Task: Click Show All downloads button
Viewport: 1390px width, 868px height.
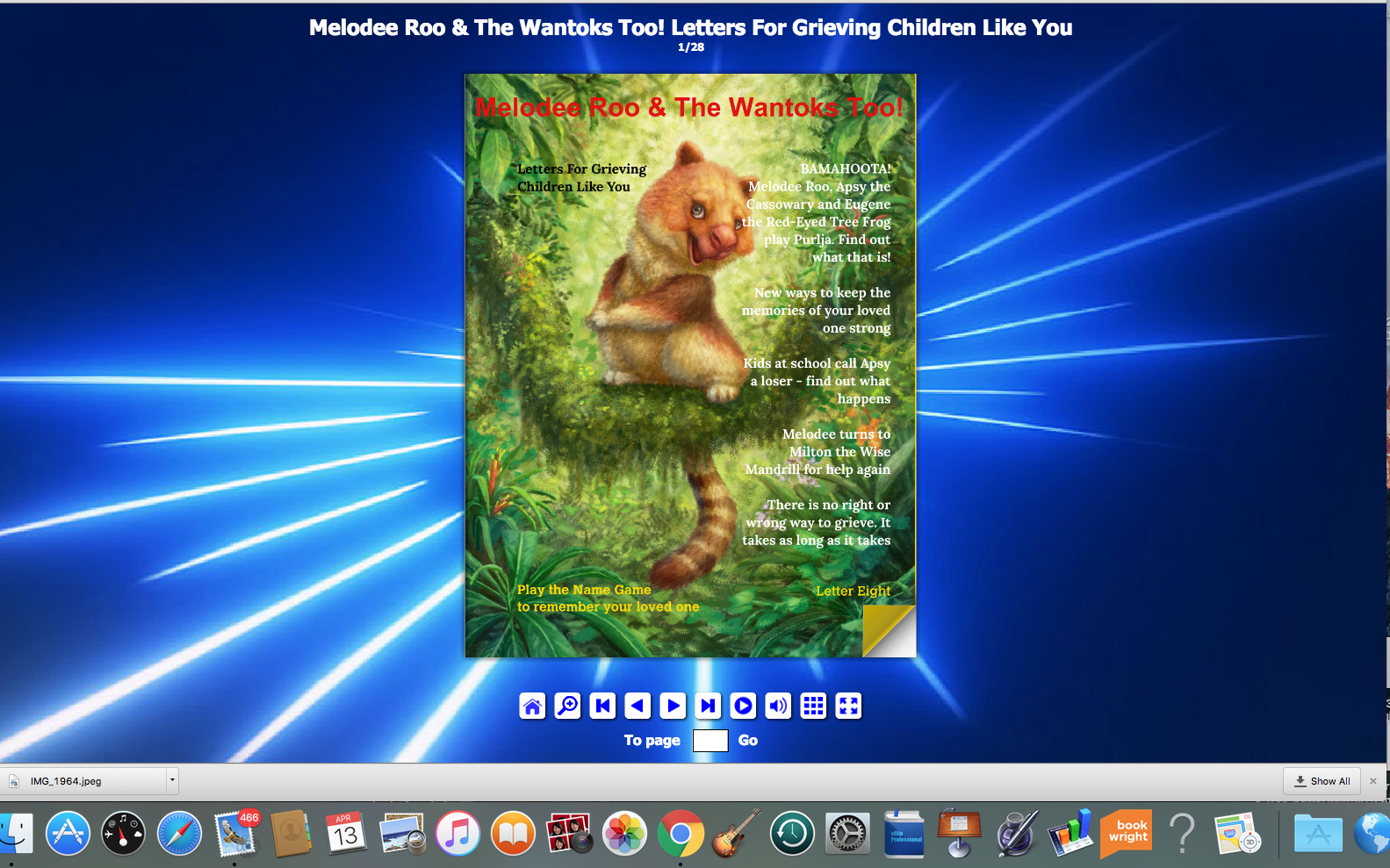Action: click(1322, 781)
